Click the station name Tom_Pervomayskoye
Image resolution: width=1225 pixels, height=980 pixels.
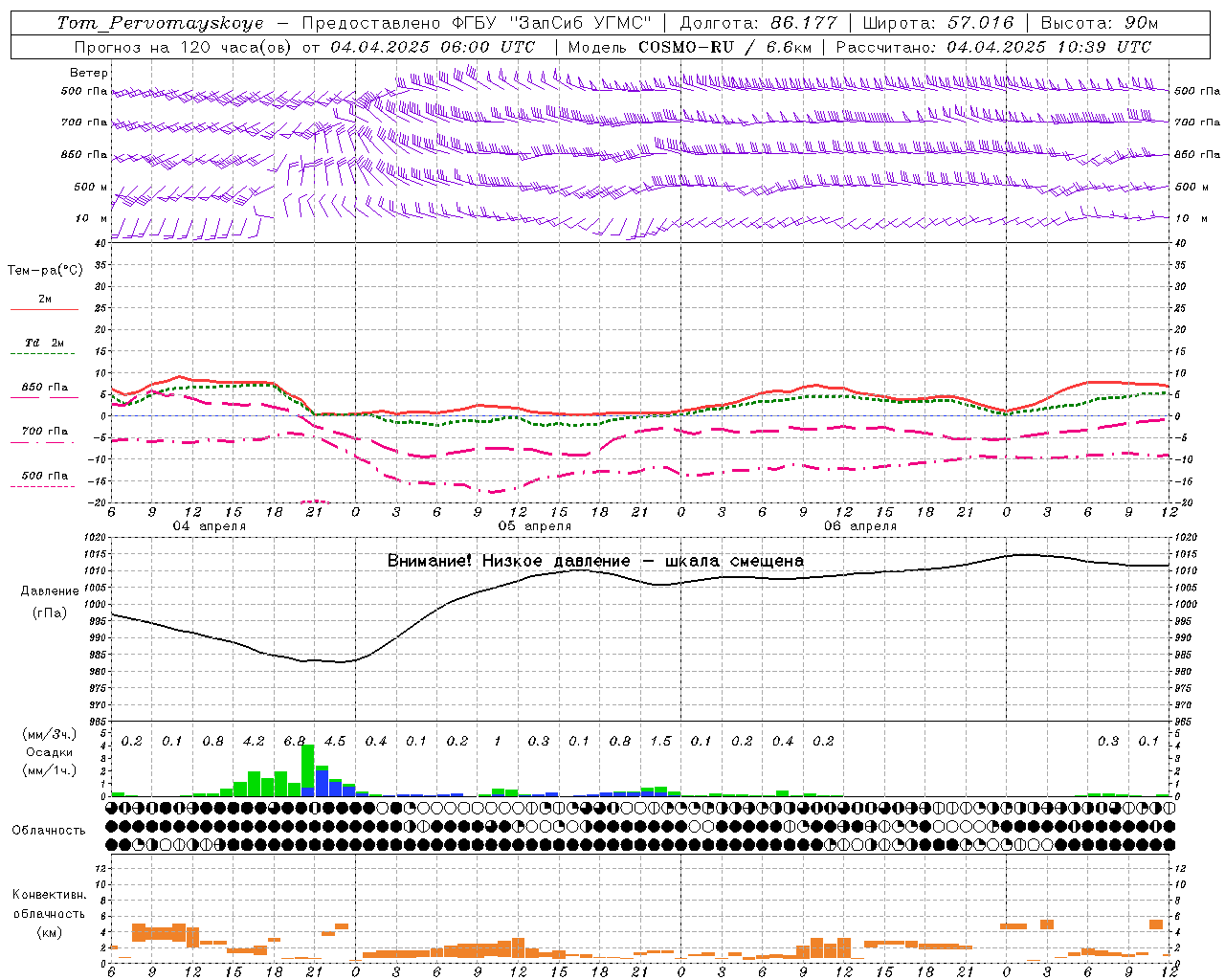(x=160, y=23)
